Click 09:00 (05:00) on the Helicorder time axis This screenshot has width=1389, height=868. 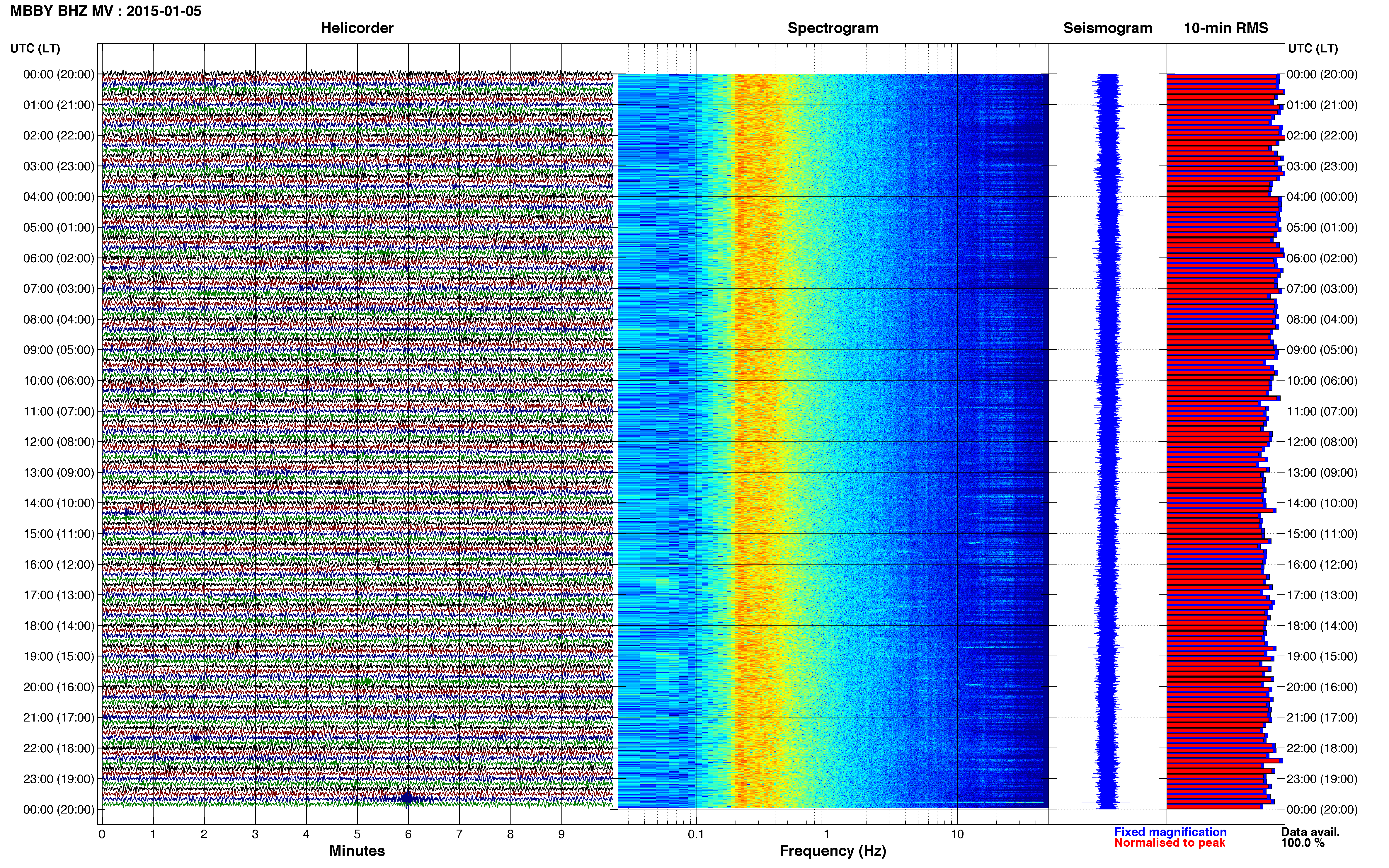59,350
